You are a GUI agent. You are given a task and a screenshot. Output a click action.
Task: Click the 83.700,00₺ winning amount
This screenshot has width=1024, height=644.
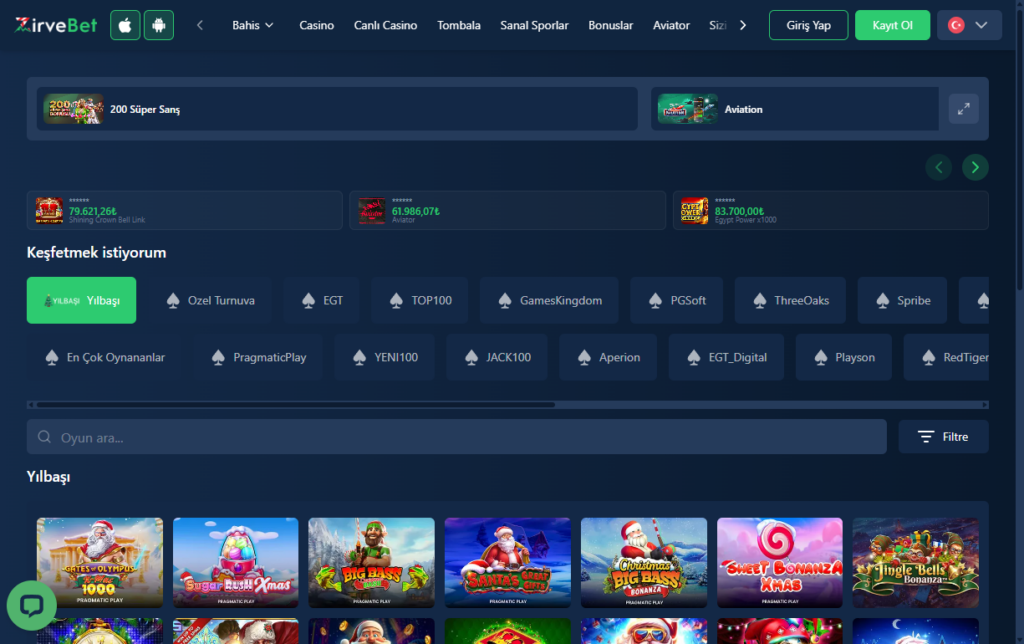click(x=739, y=211)
